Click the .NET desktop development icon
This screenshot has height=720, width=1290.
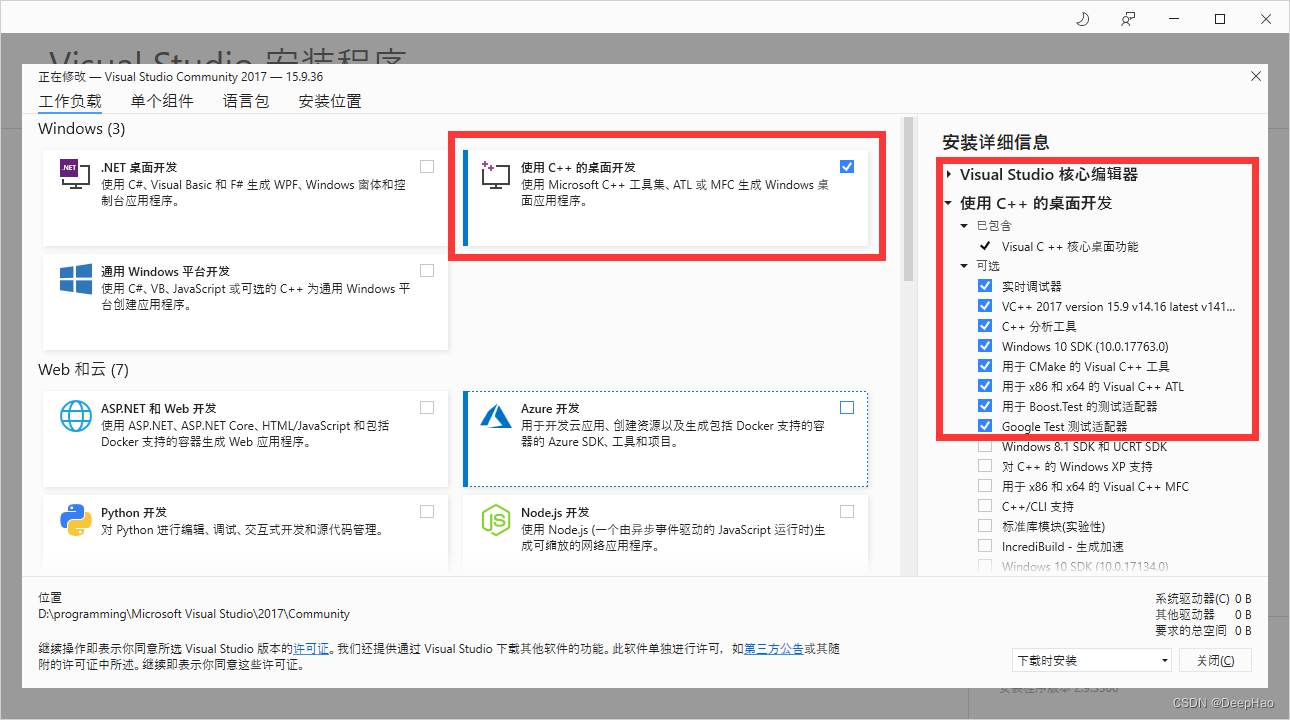pos(76,175)
